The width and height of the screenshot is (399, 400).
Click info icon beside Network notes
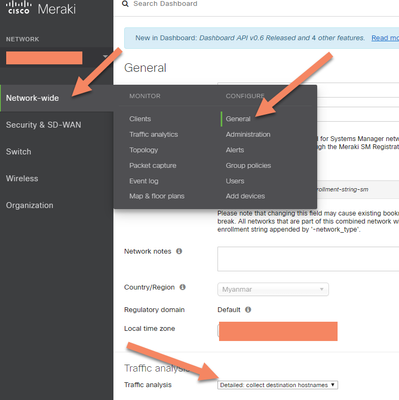point(179,251)
